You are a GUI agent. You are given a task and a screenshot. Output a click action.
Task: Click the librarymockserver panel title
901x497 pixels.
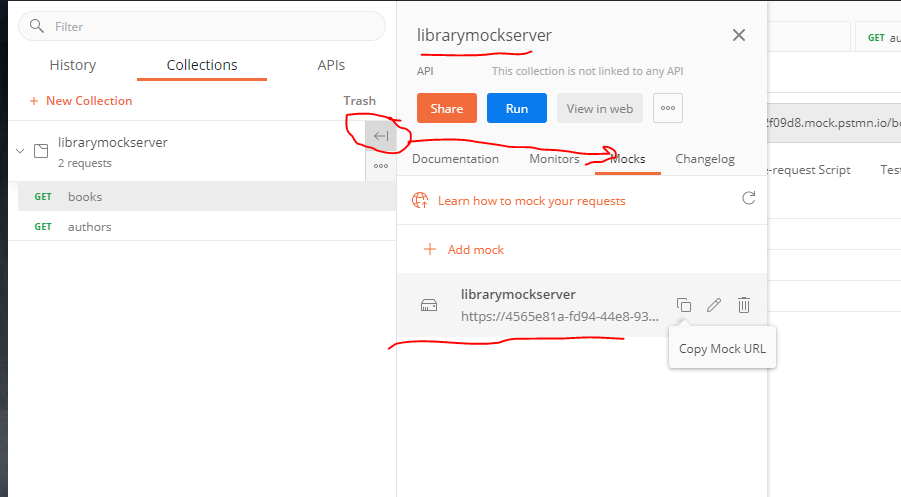pyautogui.click(x=484, y=35)
